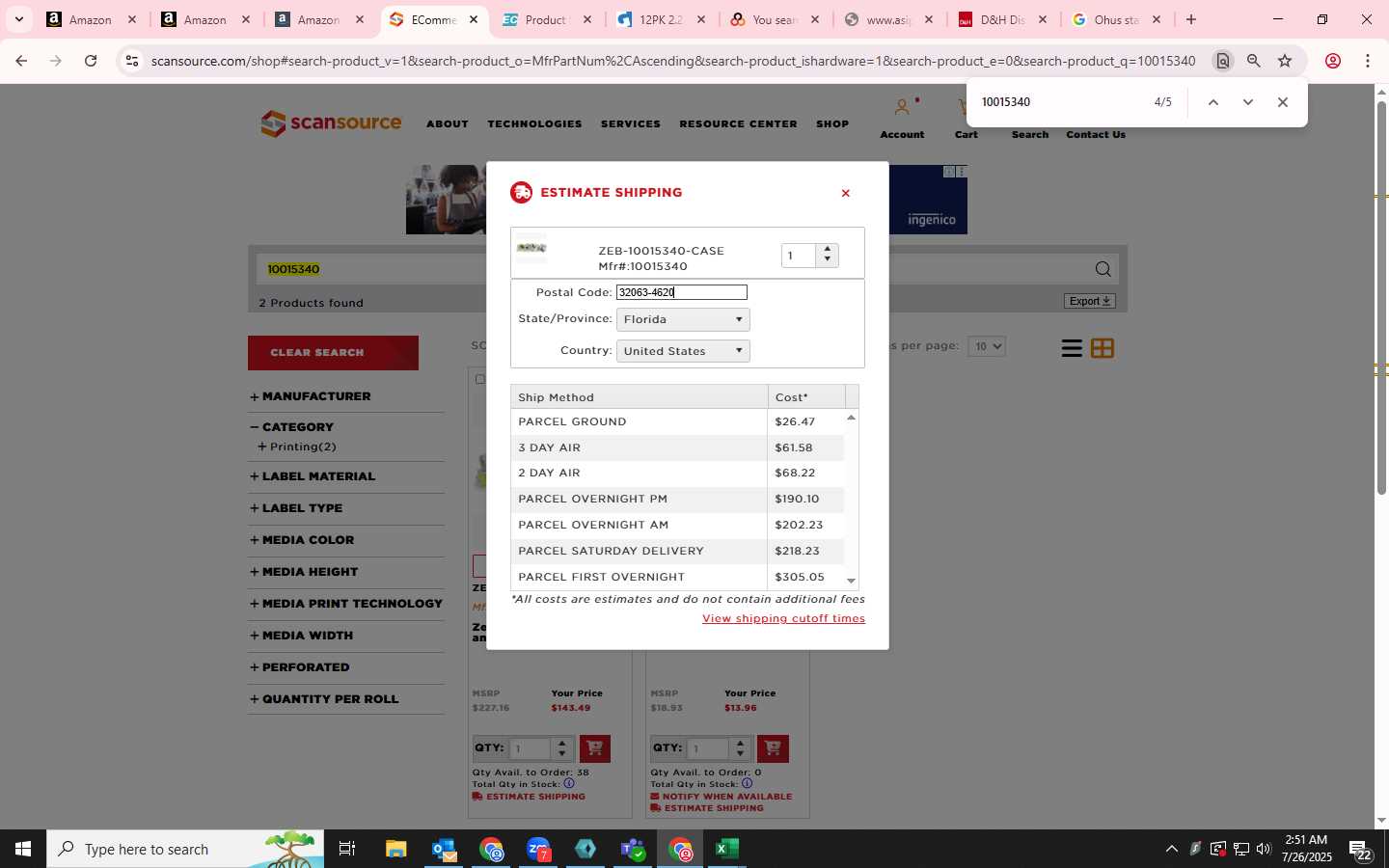Expand the PERFORATED filter
The width and height of the screenshot is (1389, 868).
[x=300, y=667]
